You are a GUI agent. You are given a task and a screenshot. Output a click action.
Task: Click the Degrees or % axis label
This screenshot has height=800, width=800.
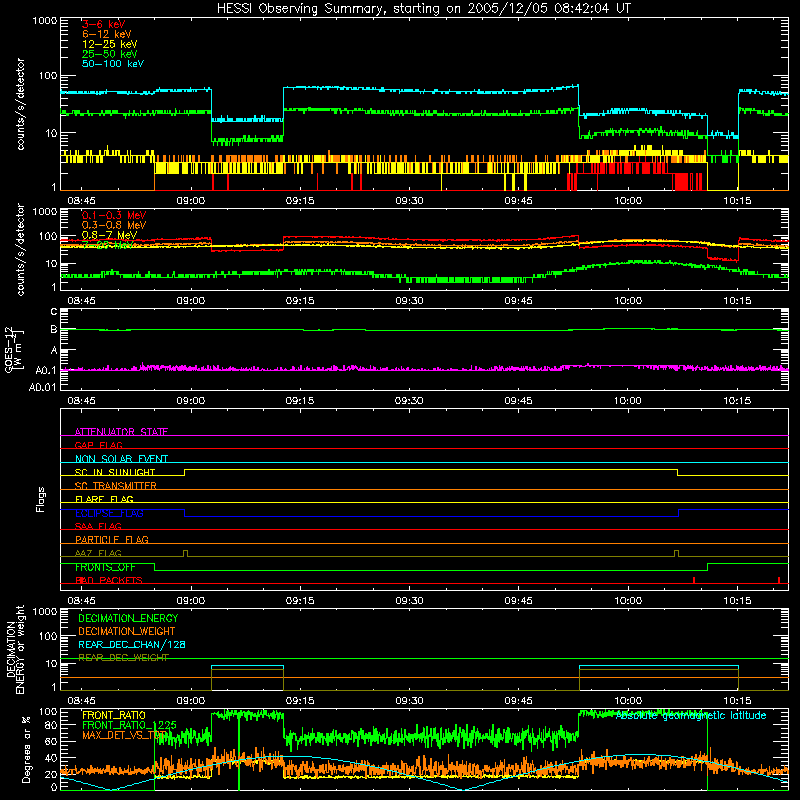point(26,749)
